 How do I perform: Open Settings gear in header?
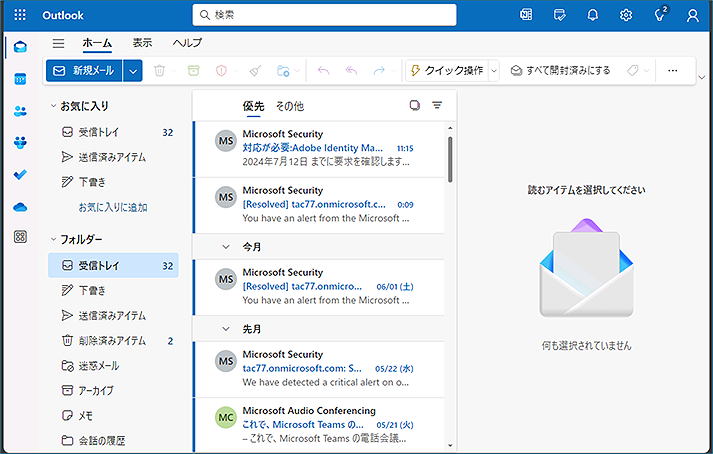[x=626, y=15]
